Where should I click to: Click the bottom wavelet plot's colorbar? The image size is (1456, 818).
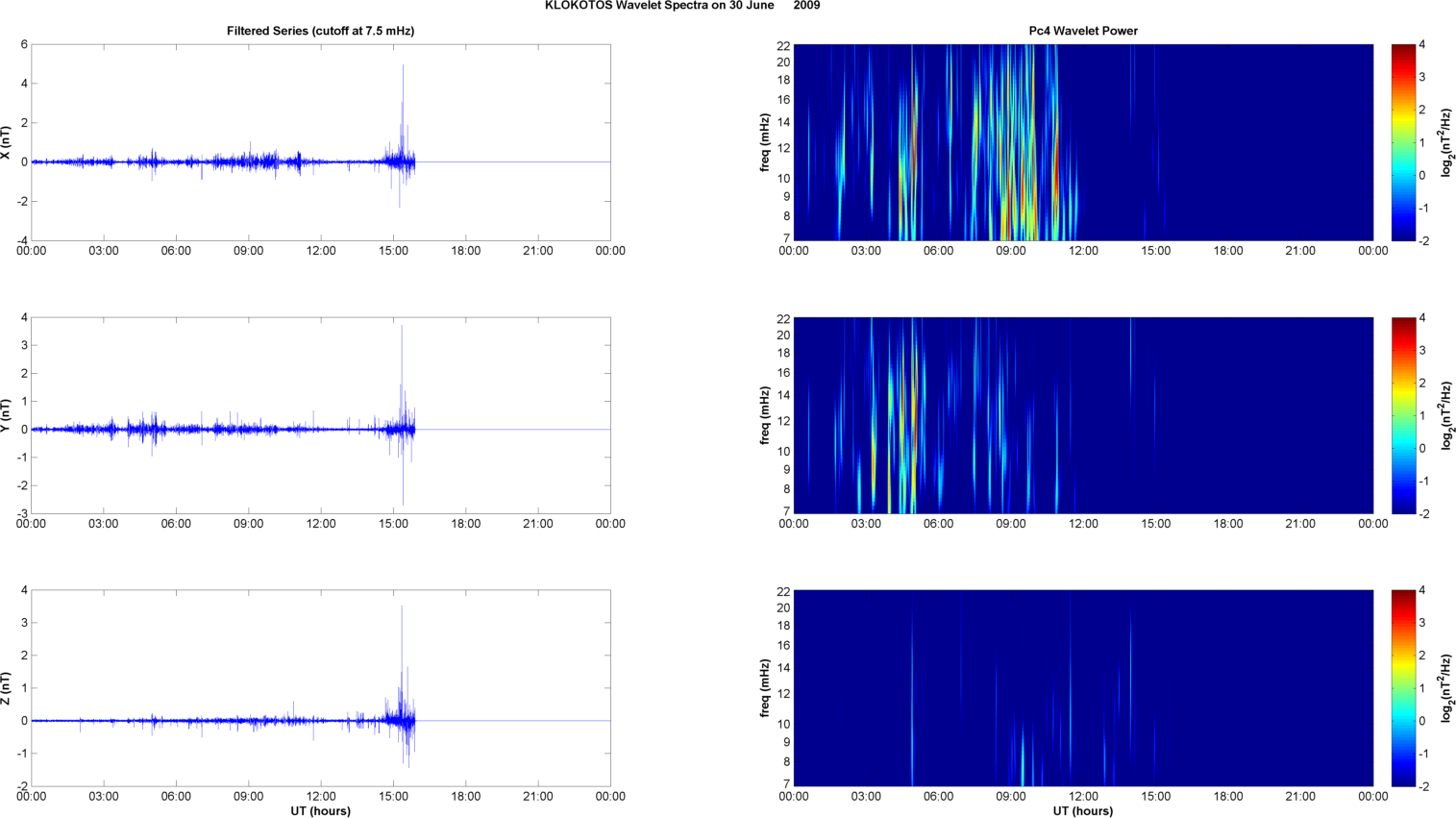[x=1403, y=688]
